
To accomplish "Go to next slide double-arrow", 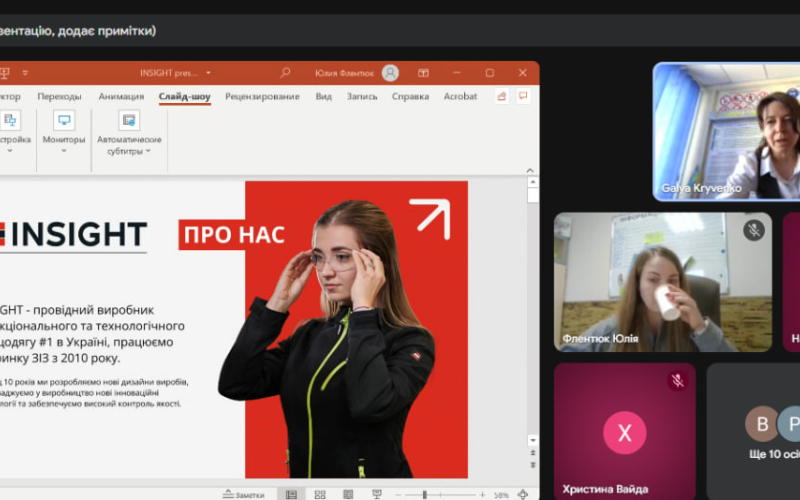I will [533, 465].
